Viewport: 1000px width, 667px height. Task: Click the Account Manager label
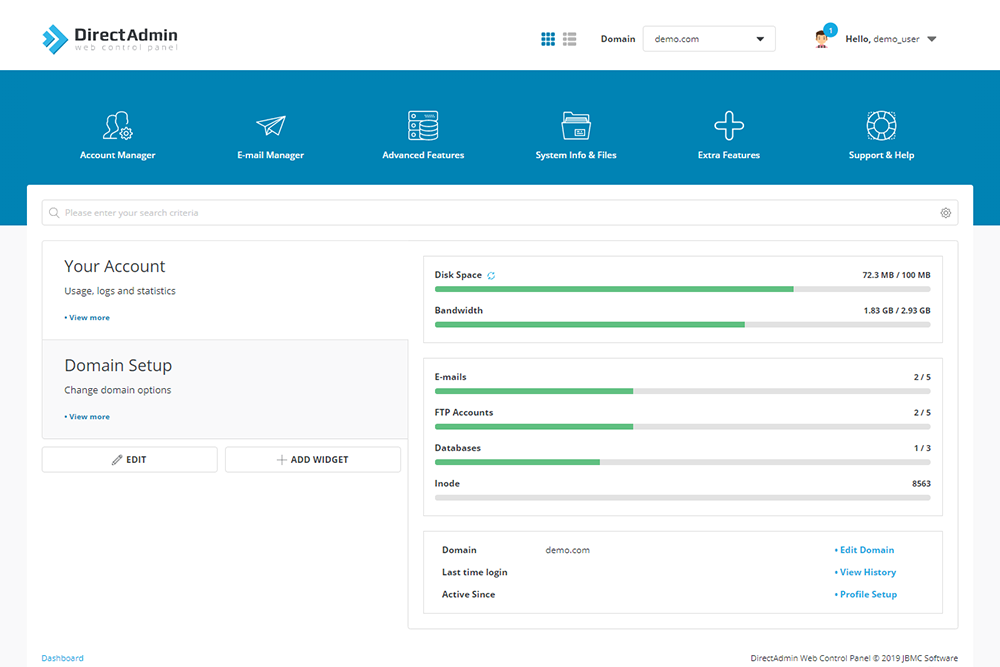pyautogui.click(x=117, y=155)
